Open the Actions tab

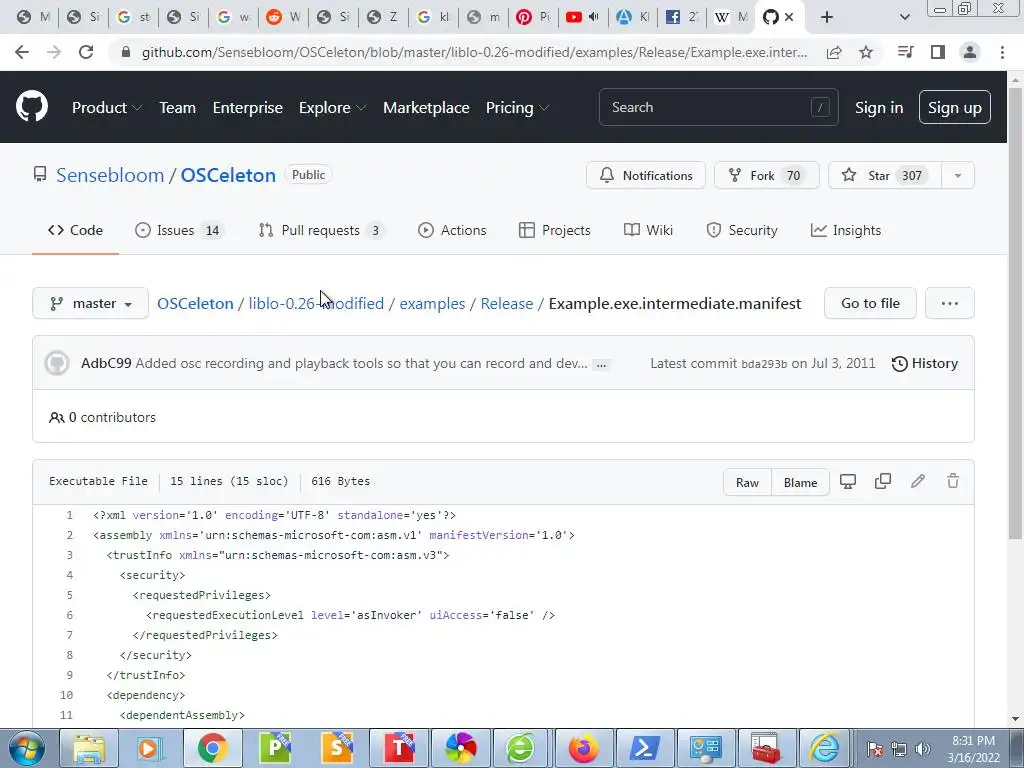pyautogui.click(x=453, y=231)
